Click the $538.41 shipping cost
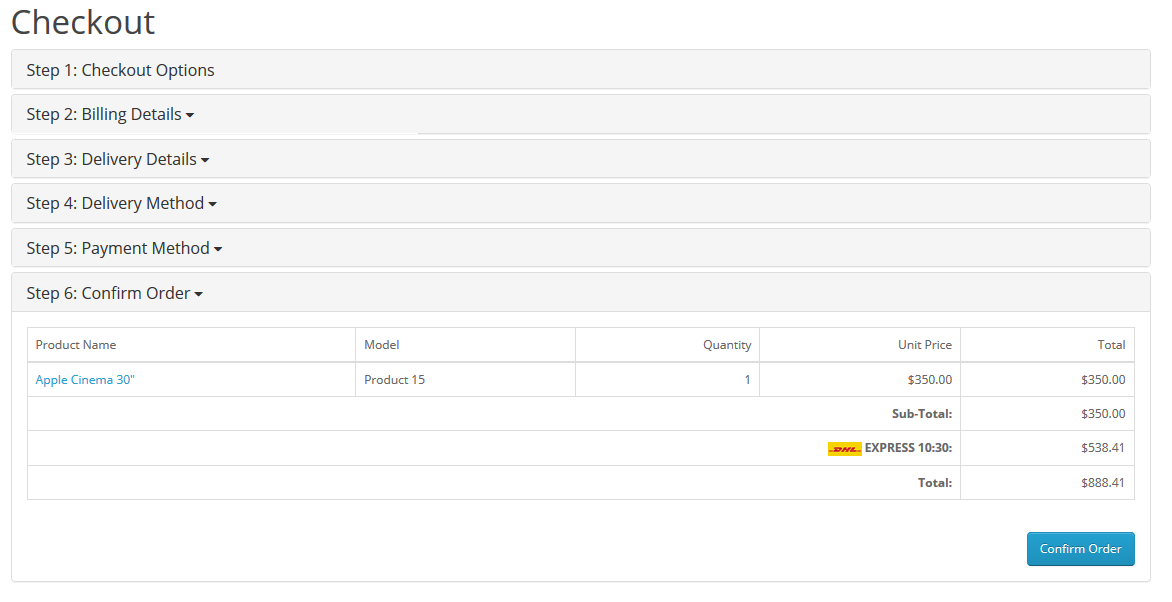Viewport: 1172px width, 602px height. pyautogui.click(x=1102, y=448)
